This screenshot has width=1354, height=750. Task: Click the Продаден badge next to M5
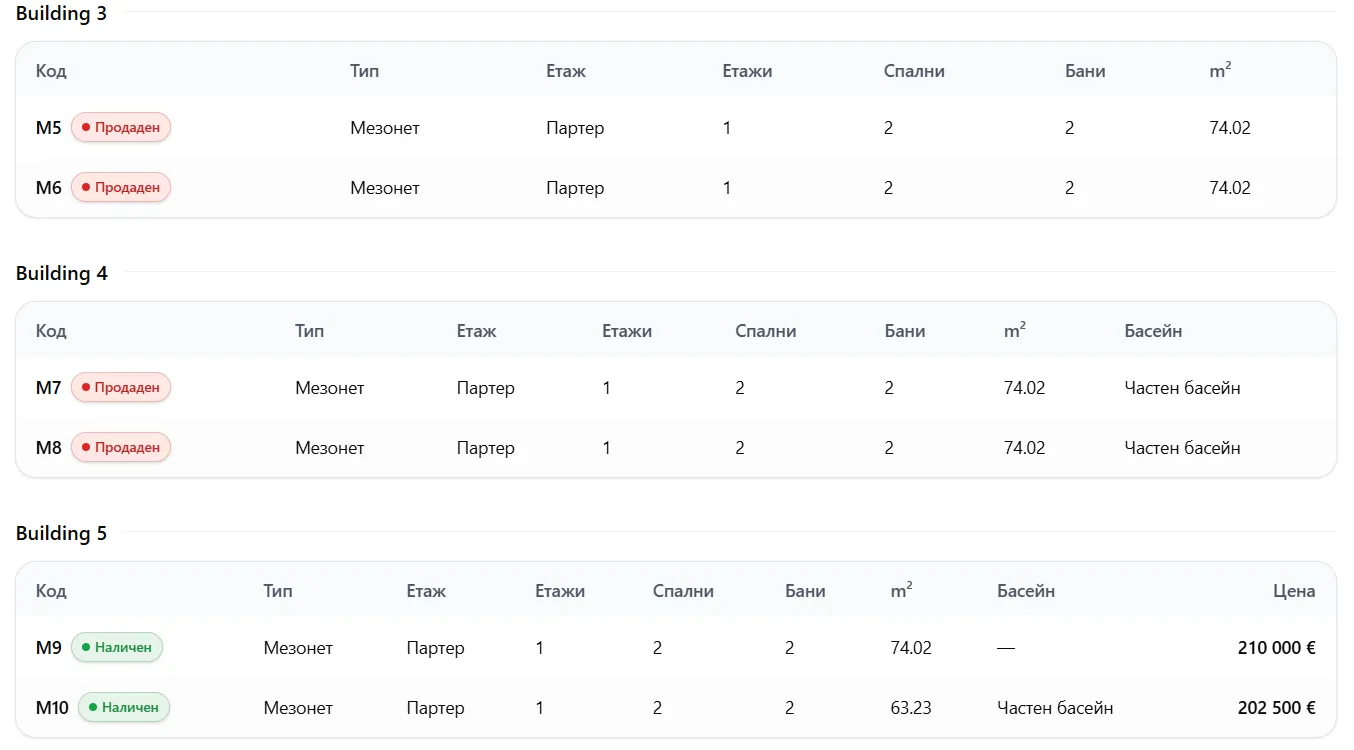121,128
